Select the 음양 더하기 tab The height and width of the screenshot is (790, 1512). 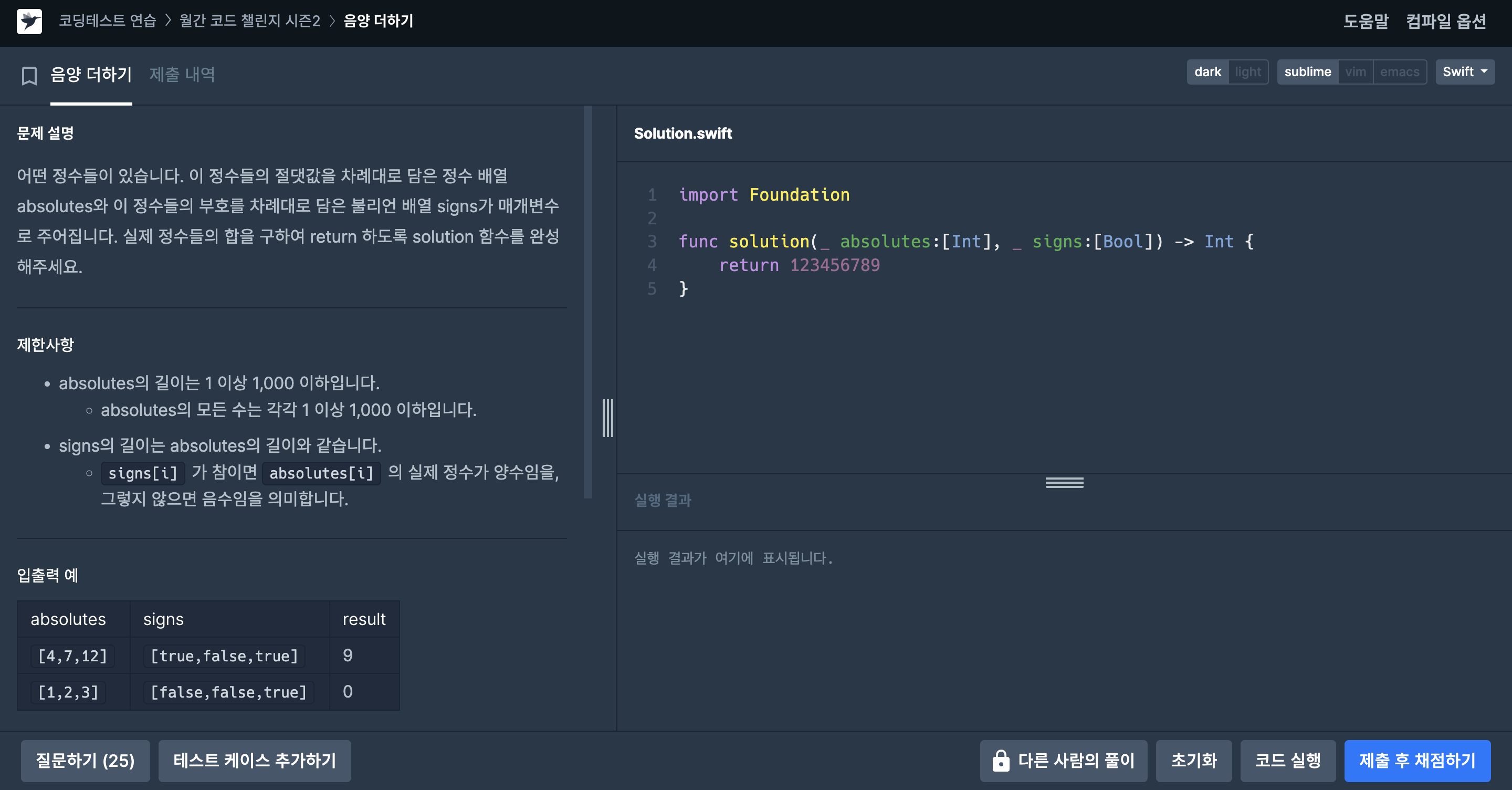91,75
